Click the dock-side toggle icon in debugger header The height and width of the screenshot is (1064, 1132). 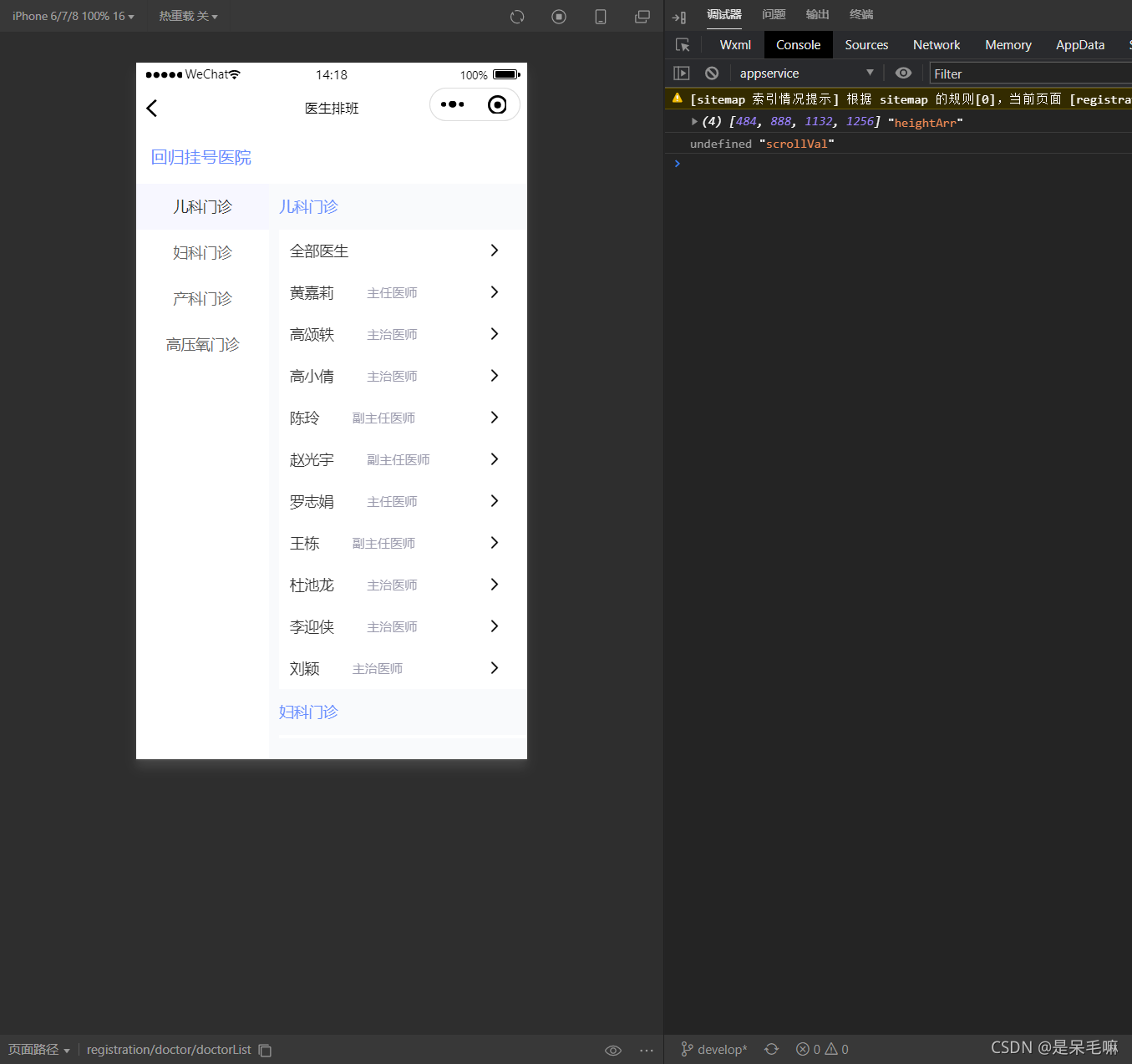point(679,17)
